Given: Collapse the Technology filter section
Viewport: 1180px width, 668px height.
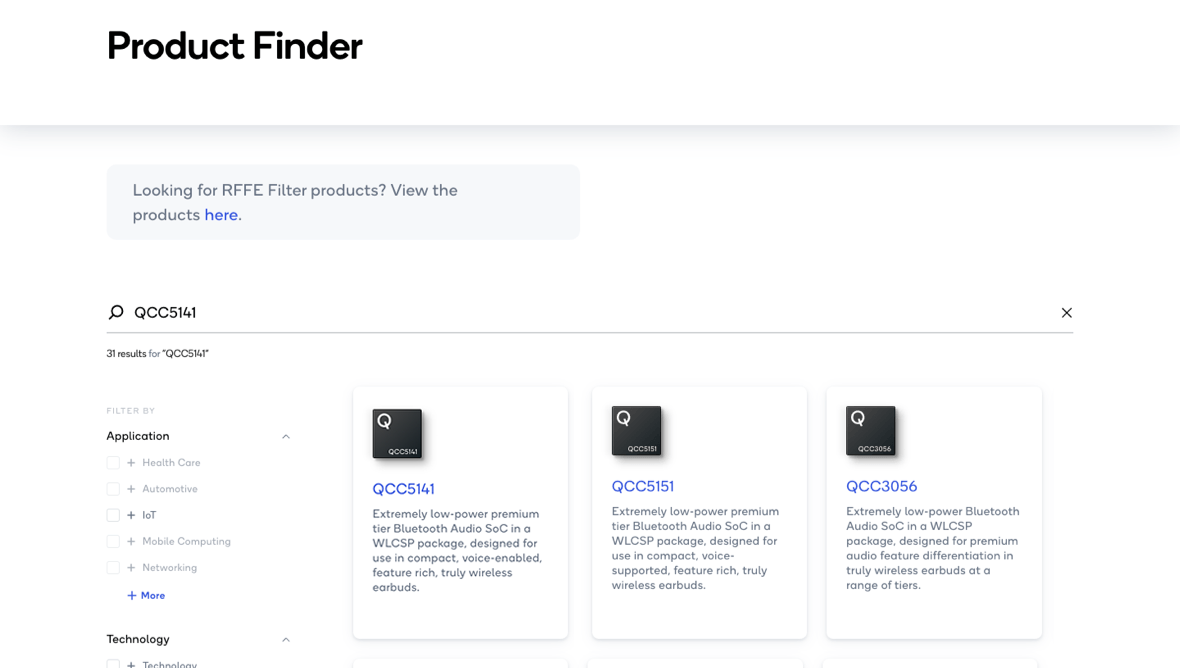Looking at the screenshot, I should 285,640.
